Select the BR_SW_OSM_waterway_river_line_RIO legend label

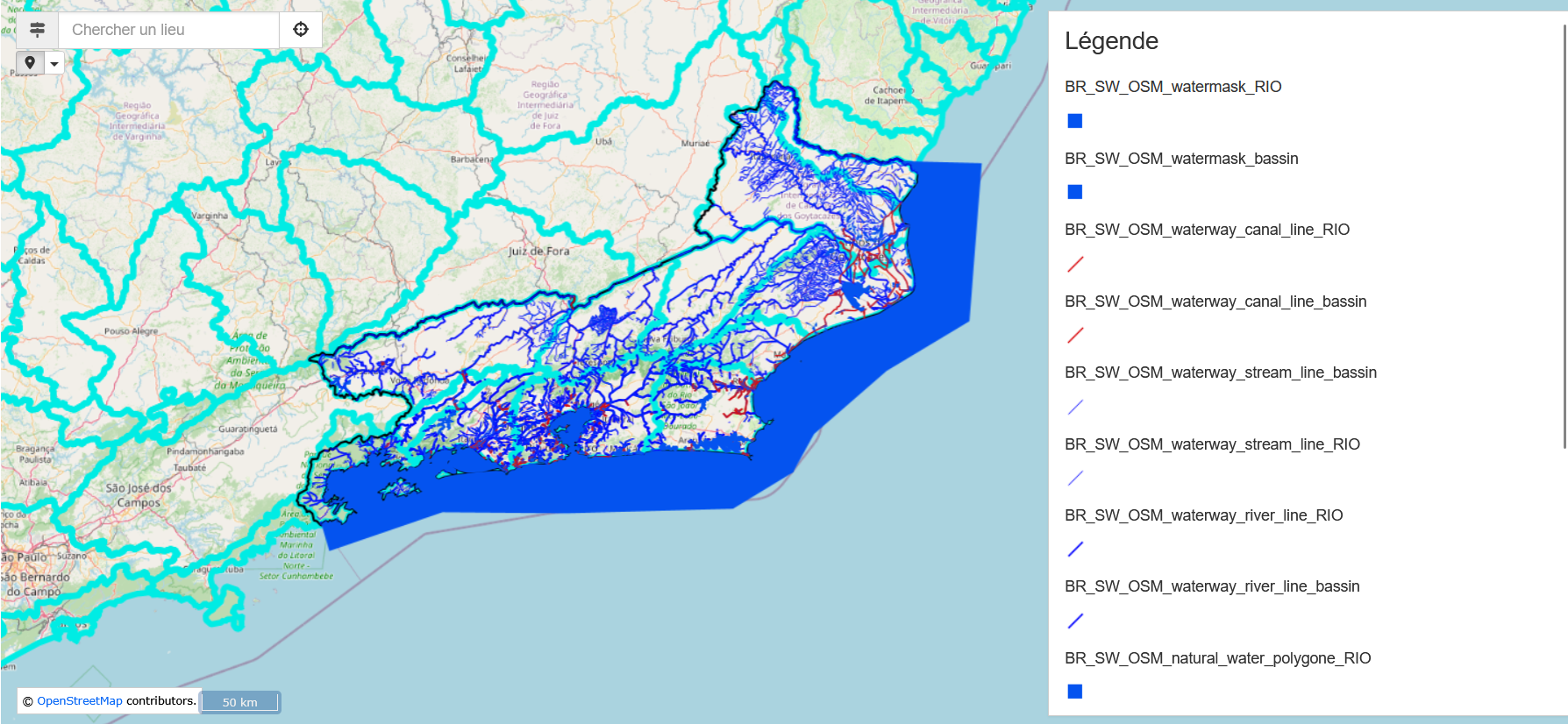pyautogui.click(x=1203, y=515)
